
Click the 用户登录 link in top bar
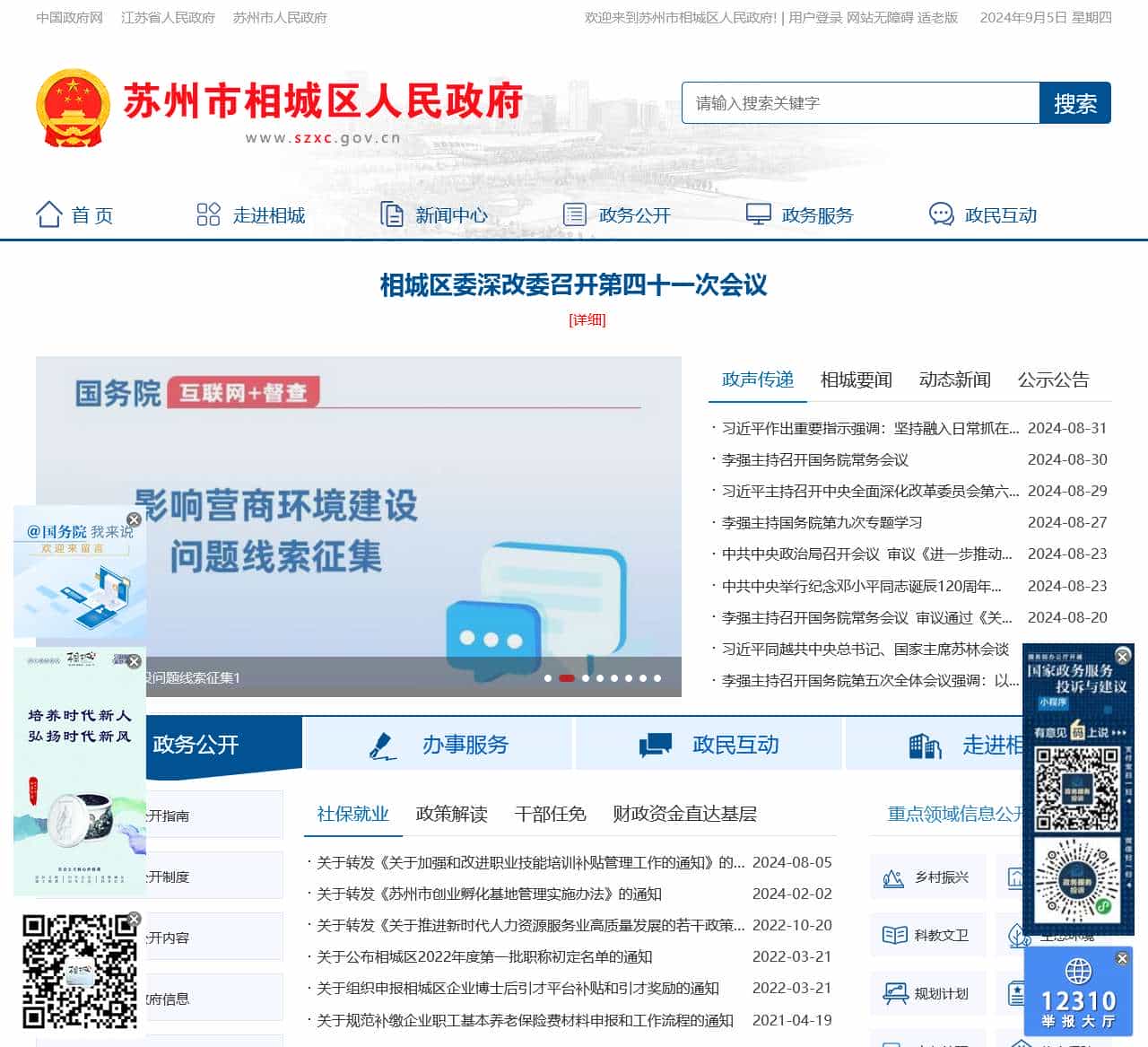click(814, 17)
